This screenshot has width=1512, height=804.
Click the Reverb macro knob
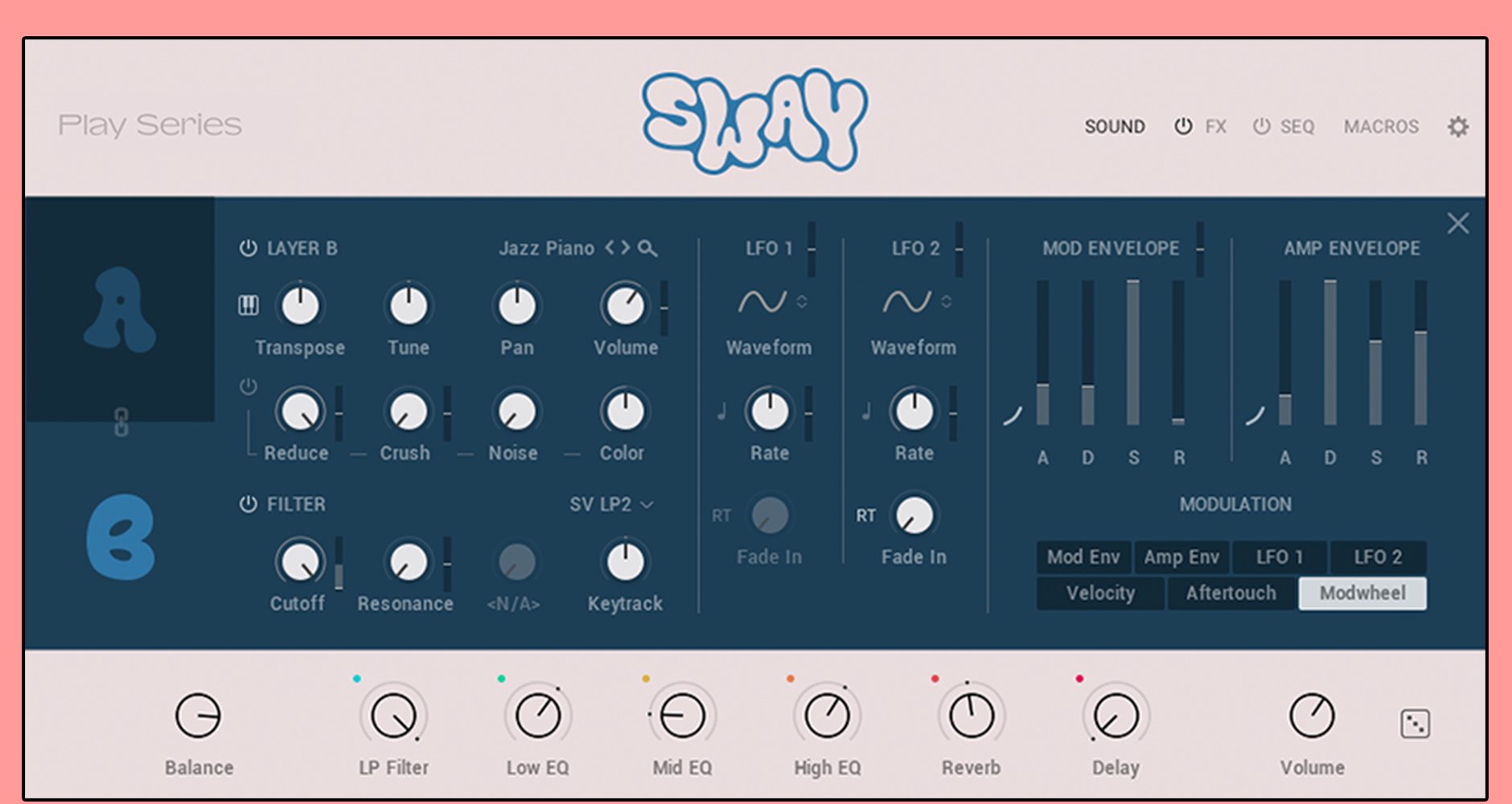tap(971, 716)
